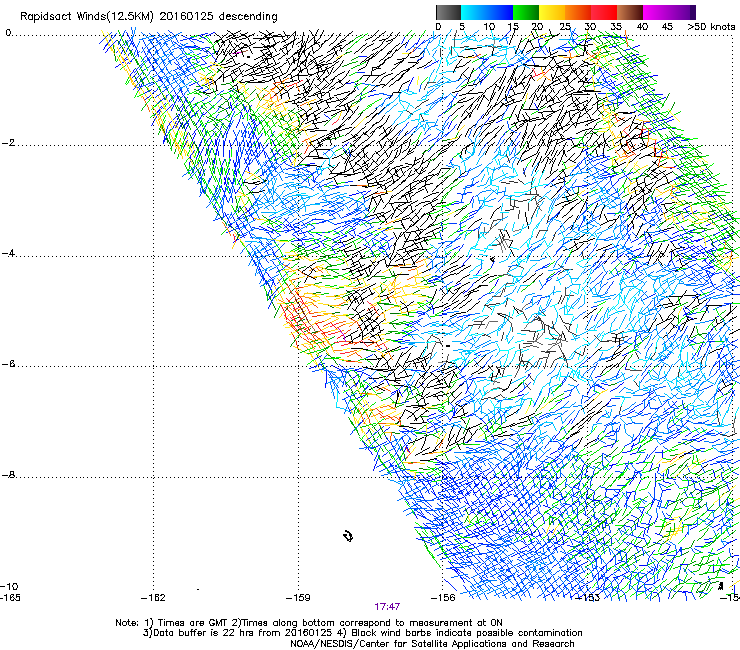
Task: Click the purple '17:47' time label
Action: [387, 607]
